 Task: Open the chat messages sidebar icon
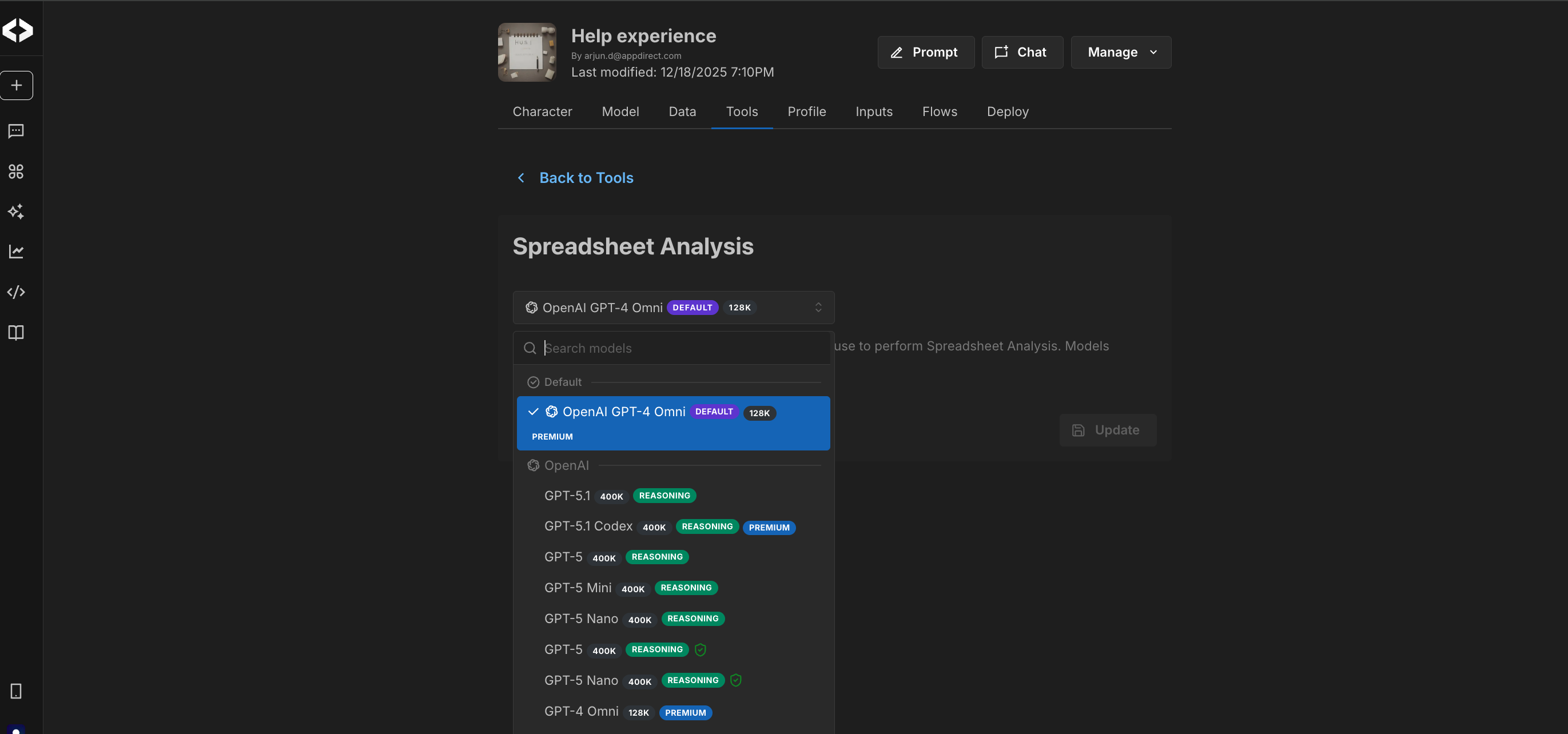(17, 131)
